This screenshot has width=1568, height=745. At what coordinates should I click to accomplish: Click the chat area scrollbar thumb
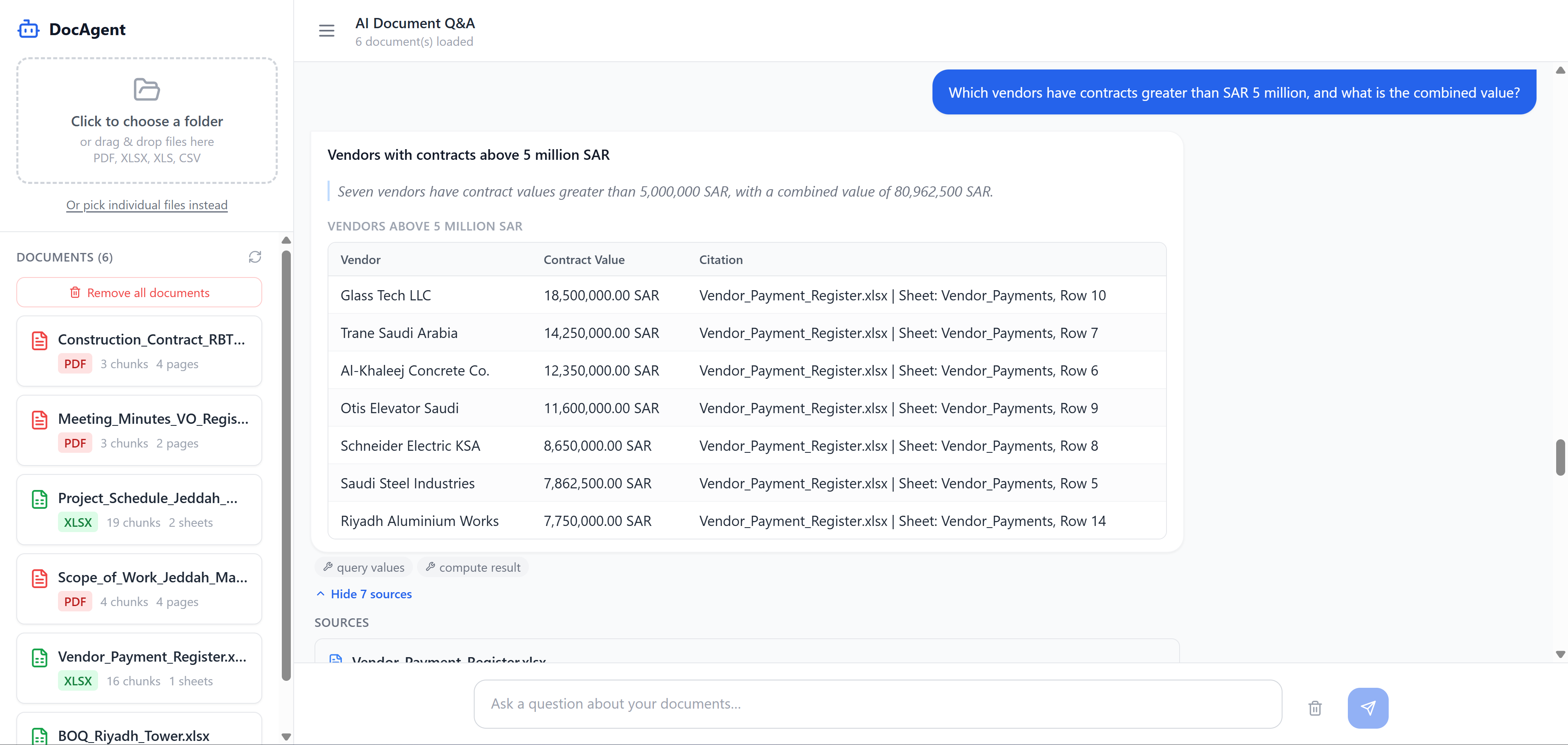point(1560,457)
